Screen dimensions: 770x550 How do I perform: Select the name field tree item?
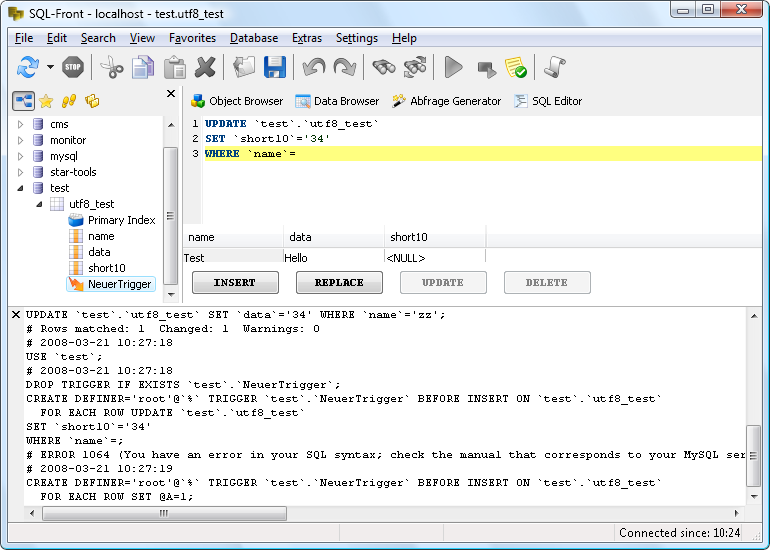(101, 236)
